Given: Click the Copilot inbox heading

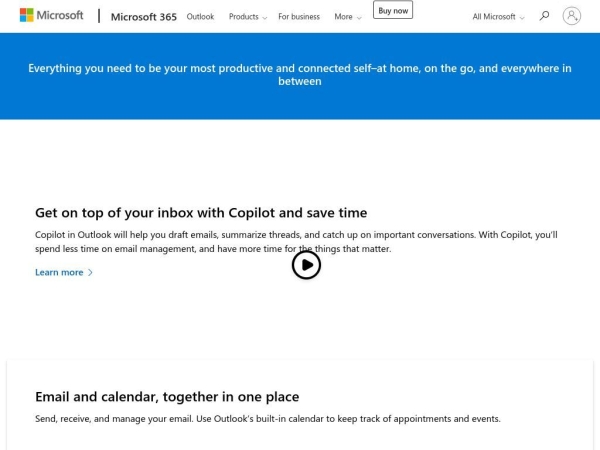Looking at the screenshot, I should 201,213.
